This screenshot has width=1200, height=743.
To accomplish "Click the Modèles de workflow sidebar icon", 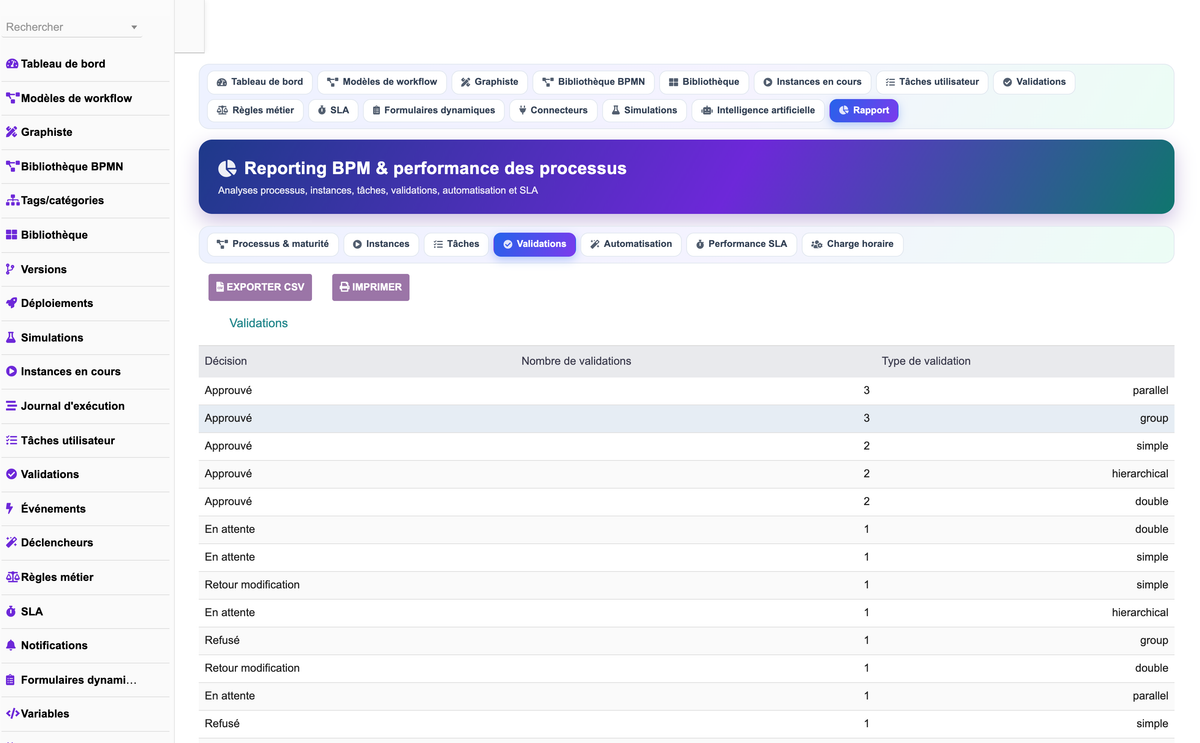I will pos(12,98).
